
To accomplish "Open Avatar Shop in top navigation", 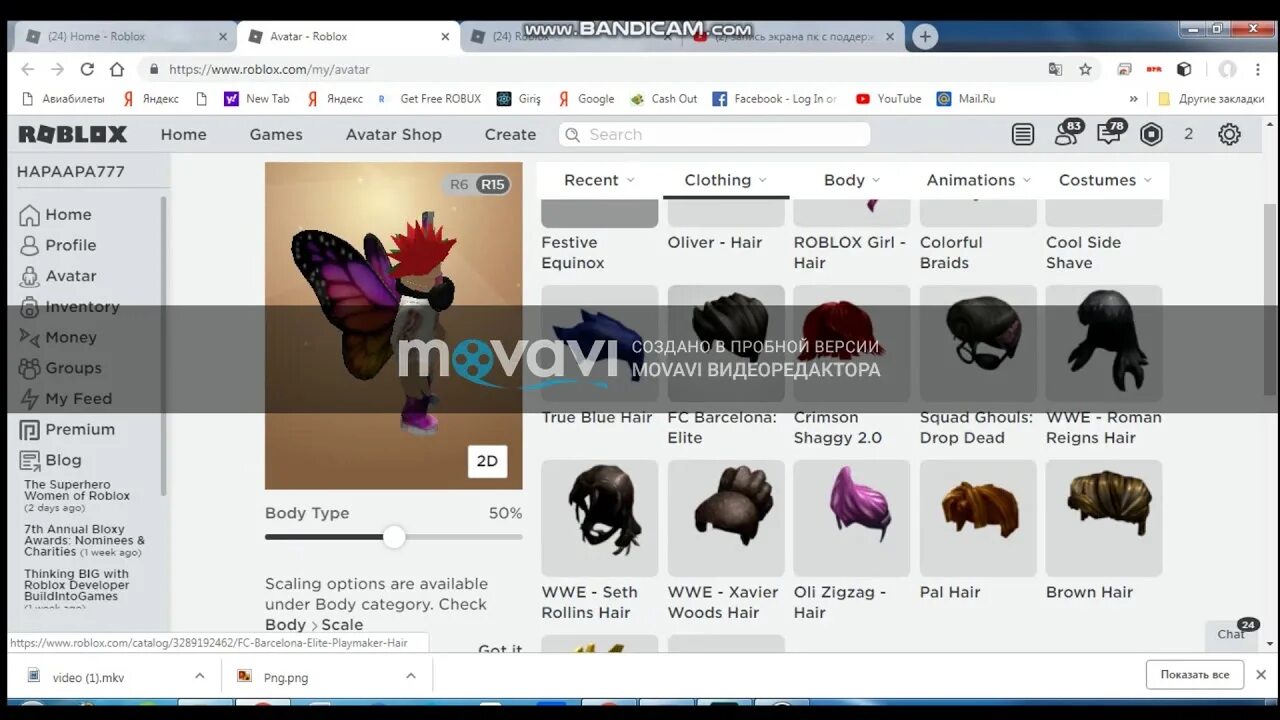I will coord(394,134).
